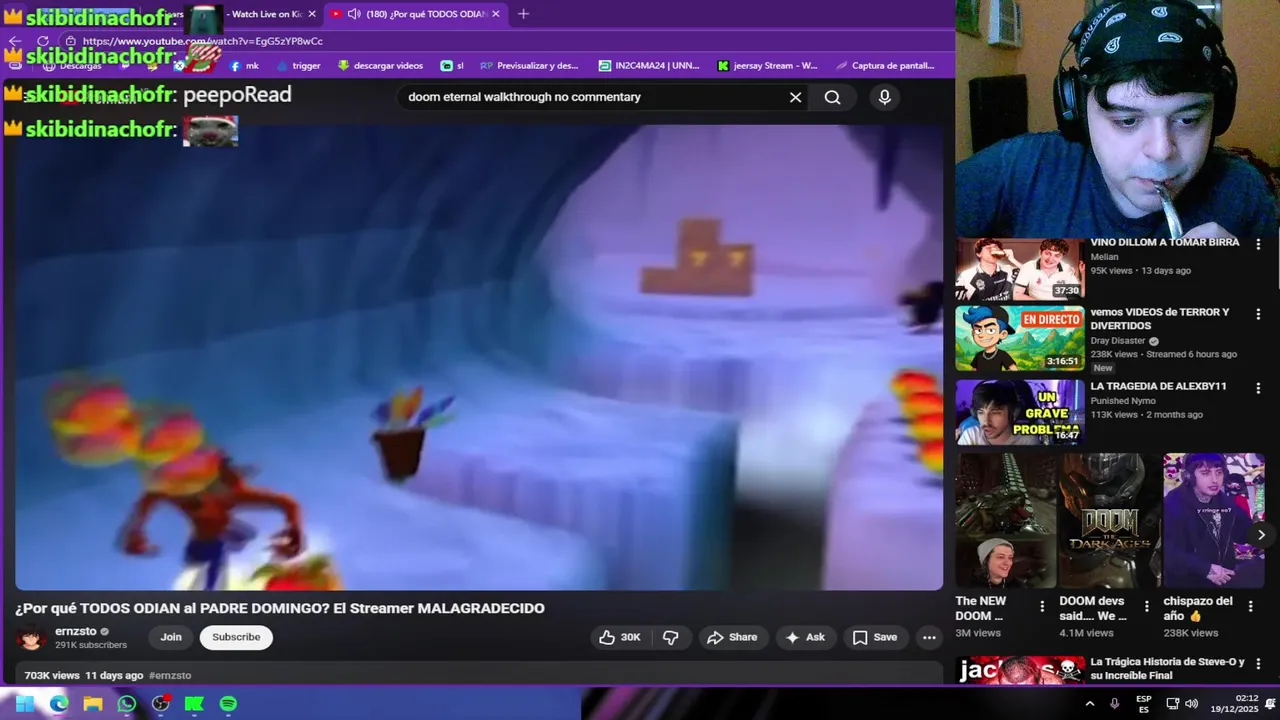The image size is (1280, 720).
Task: Open the sl bookmark
Action: (452, 66)
